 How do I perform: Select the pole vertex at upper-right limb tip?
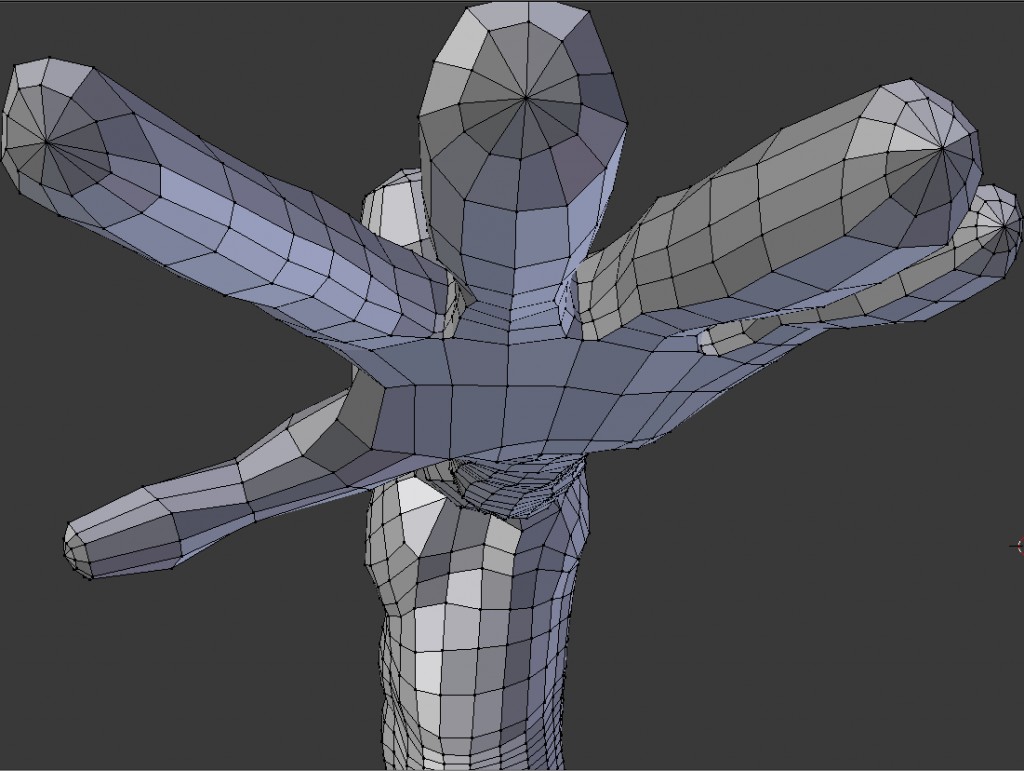942,149
